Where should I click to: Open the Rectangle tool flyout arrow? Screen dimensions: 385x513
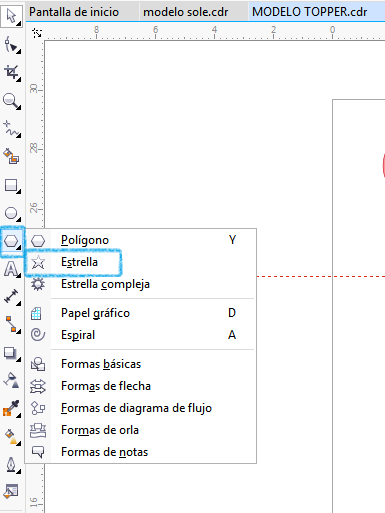coord(19,192)
